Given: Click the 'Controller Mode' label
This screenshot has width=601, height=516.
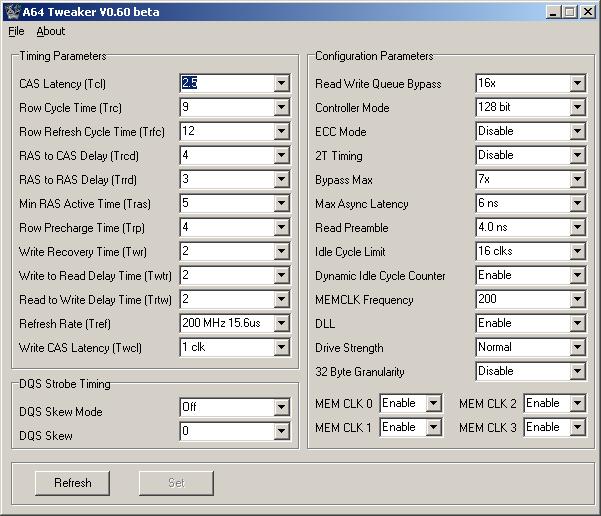Looking at the screenshot, I should [352, 108].
